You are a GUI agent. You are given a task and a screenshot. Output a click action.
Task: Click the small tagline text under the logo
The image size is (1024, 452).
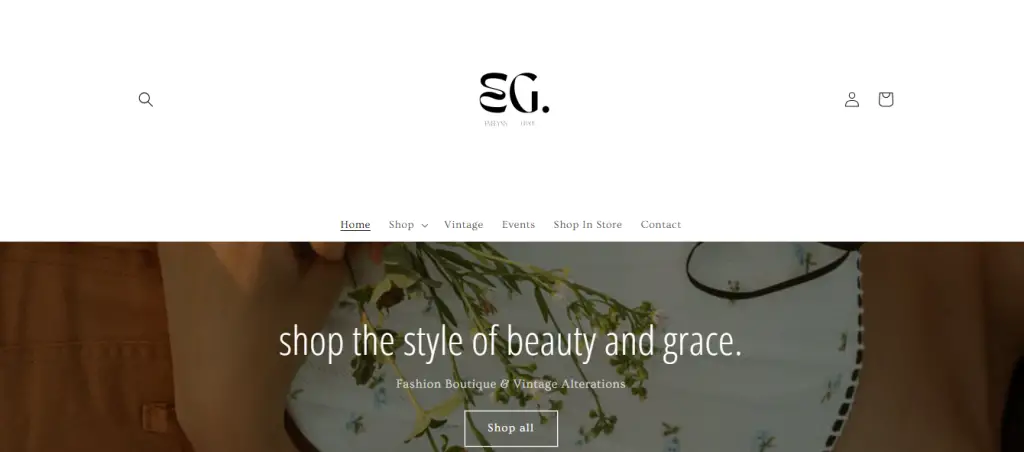[509, 123]
